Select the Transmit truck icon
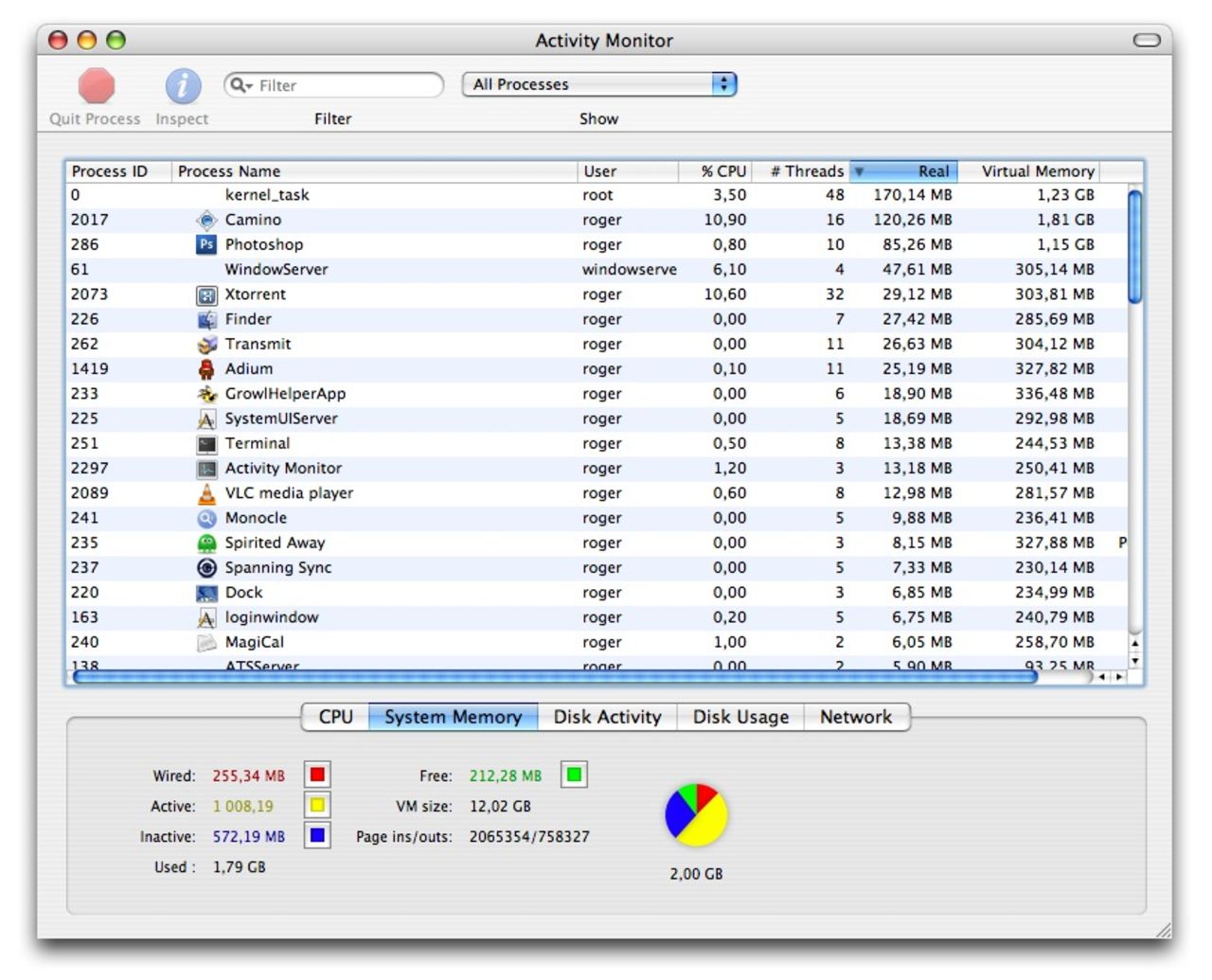 [206, 345]
